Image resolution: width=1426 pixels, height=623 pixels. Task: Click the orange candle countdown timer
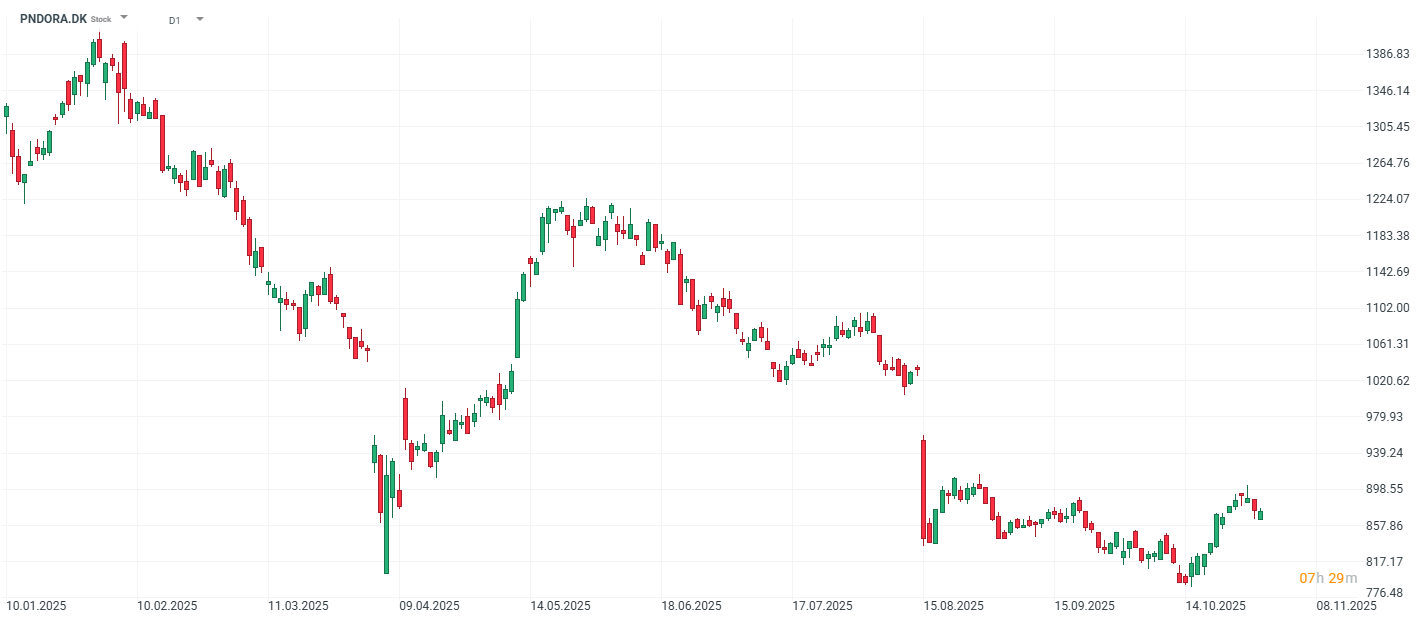(1328, 578)
